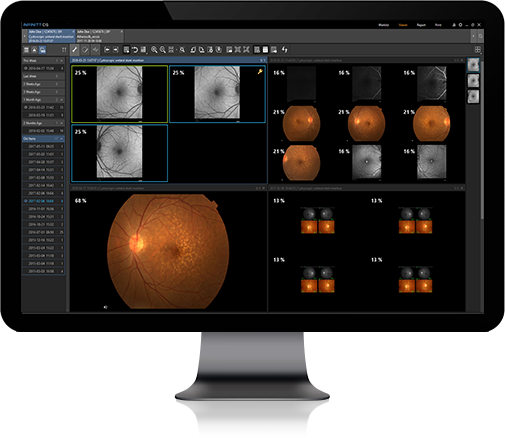Viewport: 505px width, 438px height.
Task: Open the viewer layout grid icon
Action: click(x=478, y=50)
